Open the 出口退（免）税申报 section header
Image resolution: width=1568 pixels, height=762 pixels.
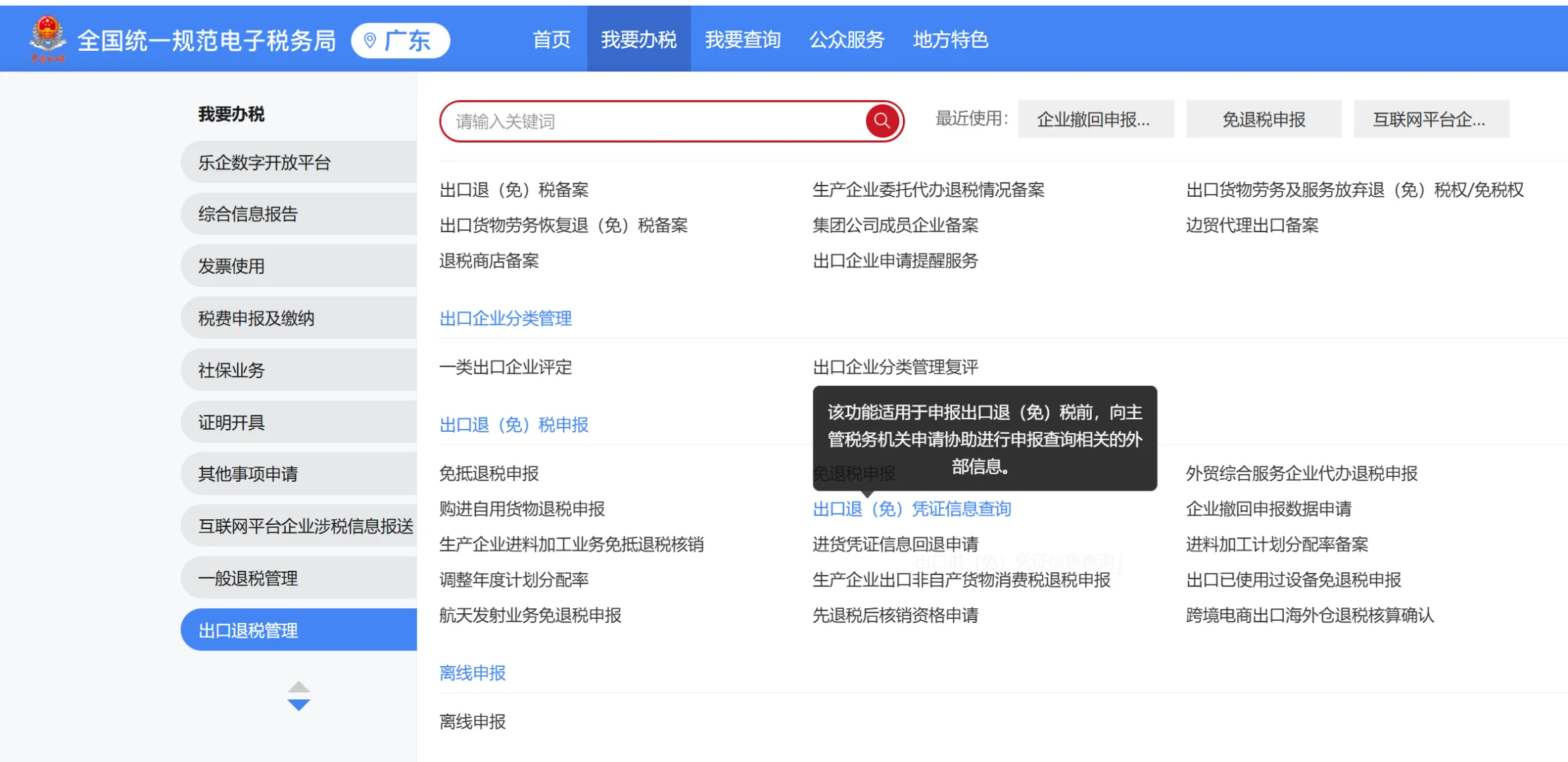tap(514, 425)
